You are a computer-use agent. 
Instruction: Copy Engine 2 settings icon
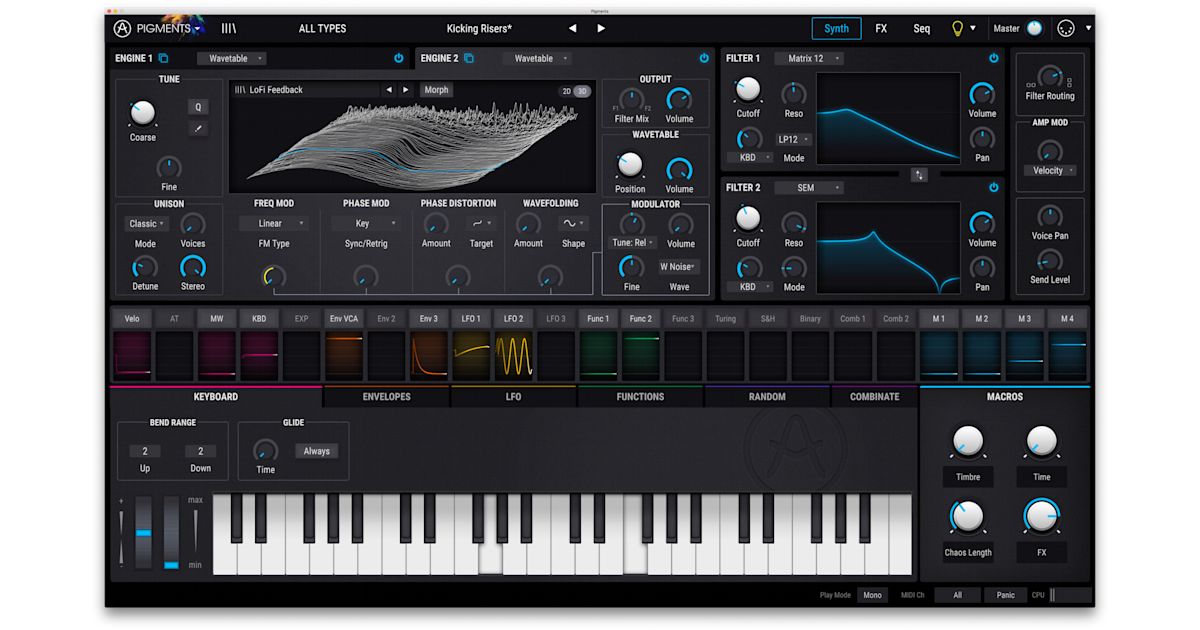[468, 58]
